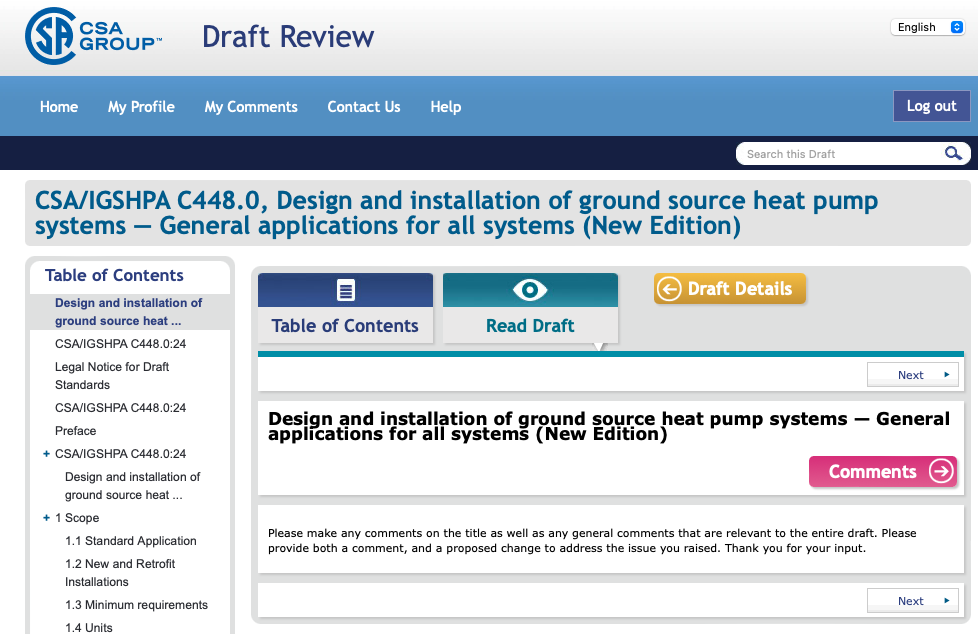Switch to the Read Draft tab
Viewport: 978px width, 634px height.
530,308
